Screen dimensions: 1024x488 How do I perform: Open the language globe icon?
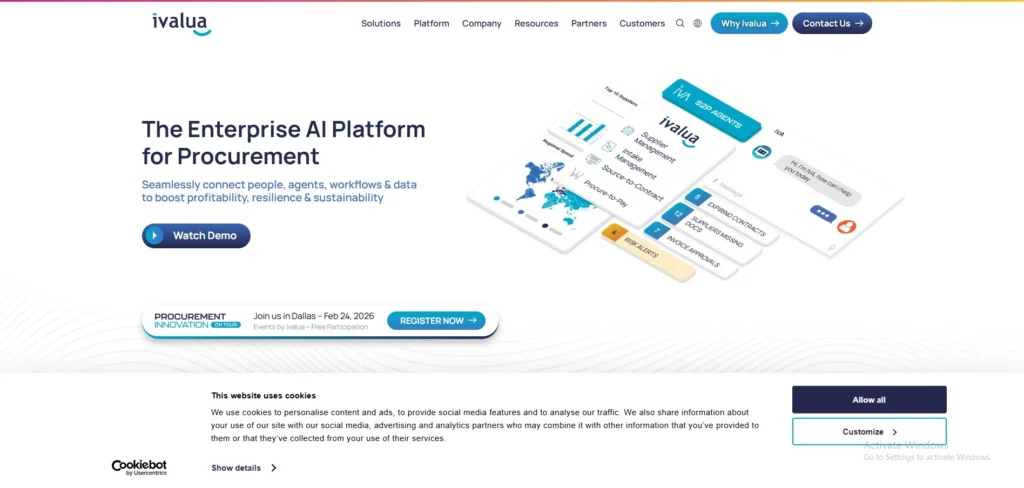[x=697, y=24]
